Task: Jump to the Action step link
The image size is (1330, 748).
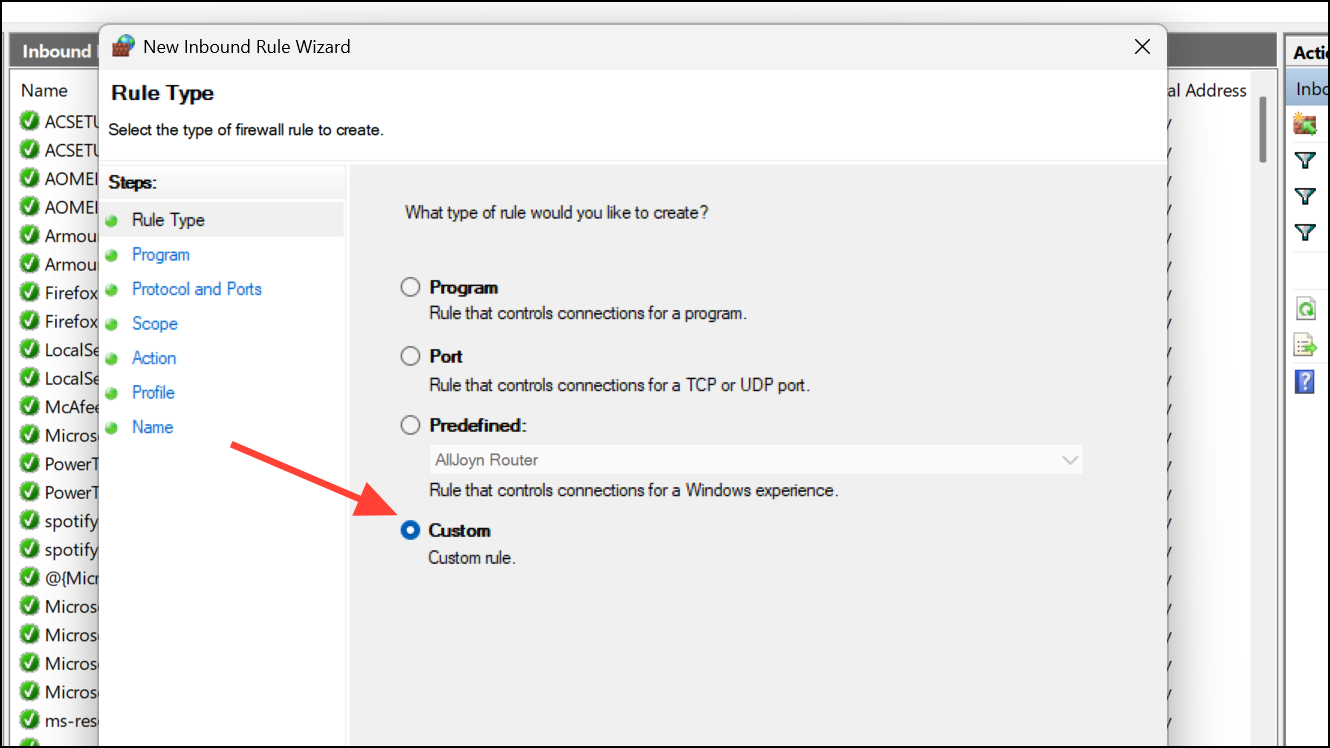Action: pyautogui.click(x=154, y=358)
